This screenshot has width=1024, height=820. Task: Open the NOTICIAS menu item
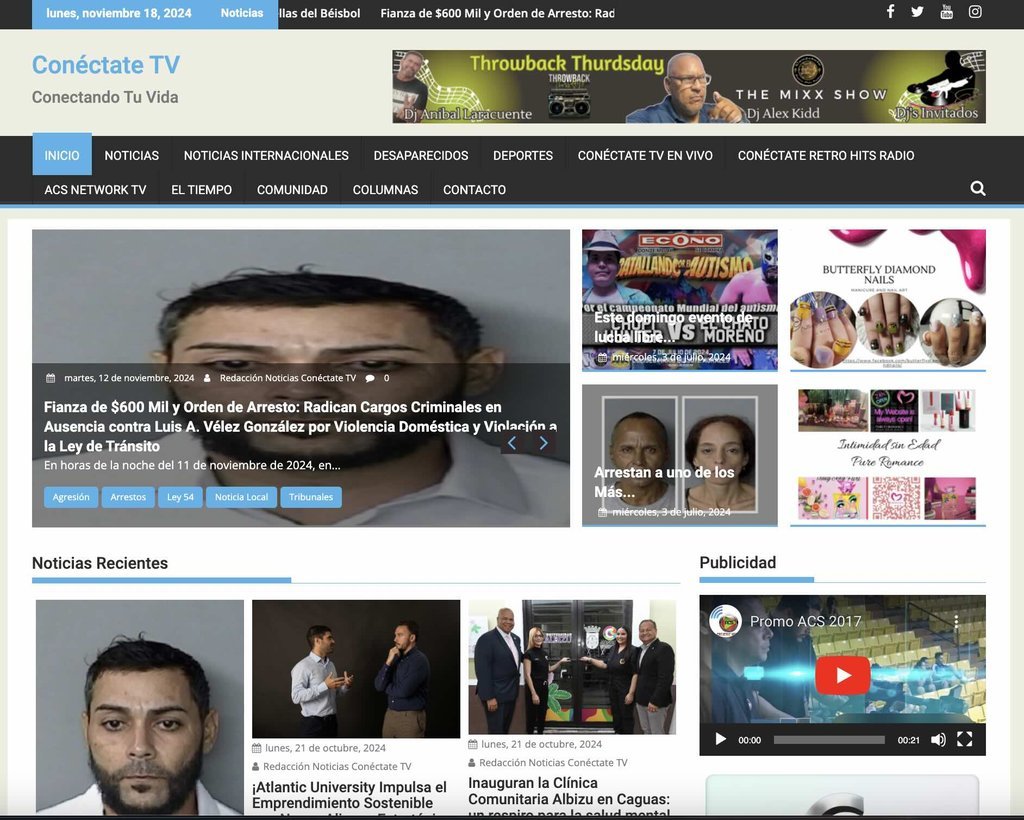point(132,155)
